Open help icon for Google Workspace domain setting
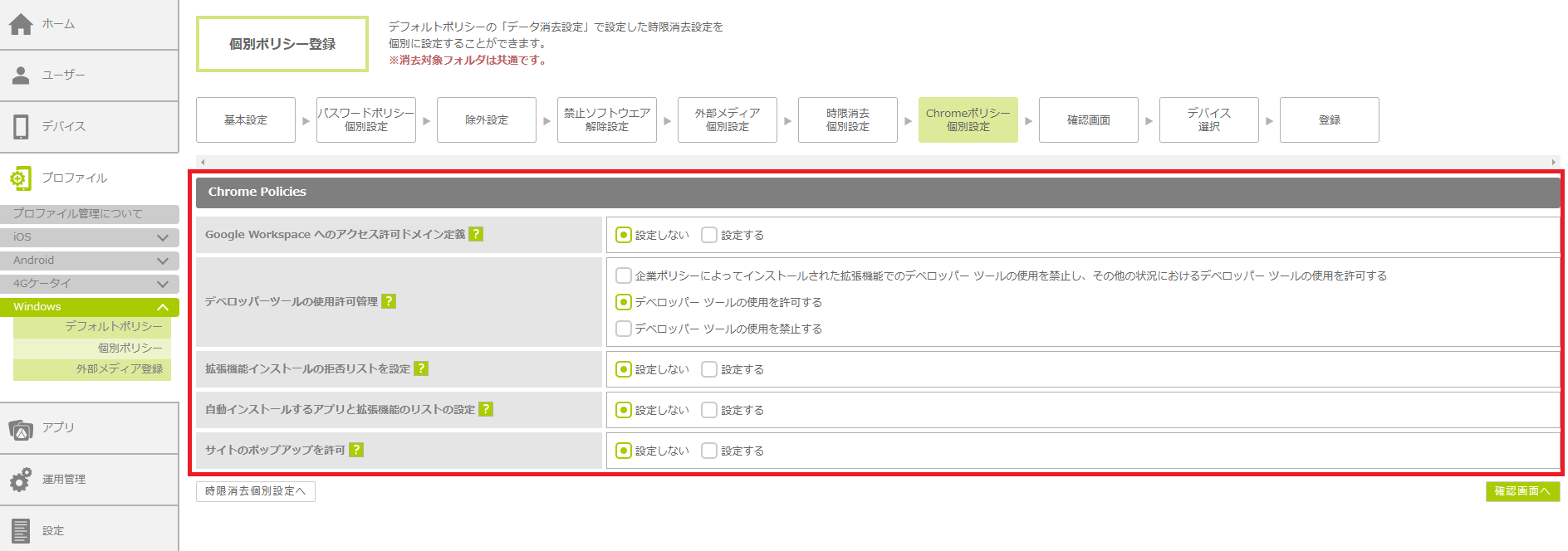The width and height of the screenshot is (1568, 551). coord(476,235)
